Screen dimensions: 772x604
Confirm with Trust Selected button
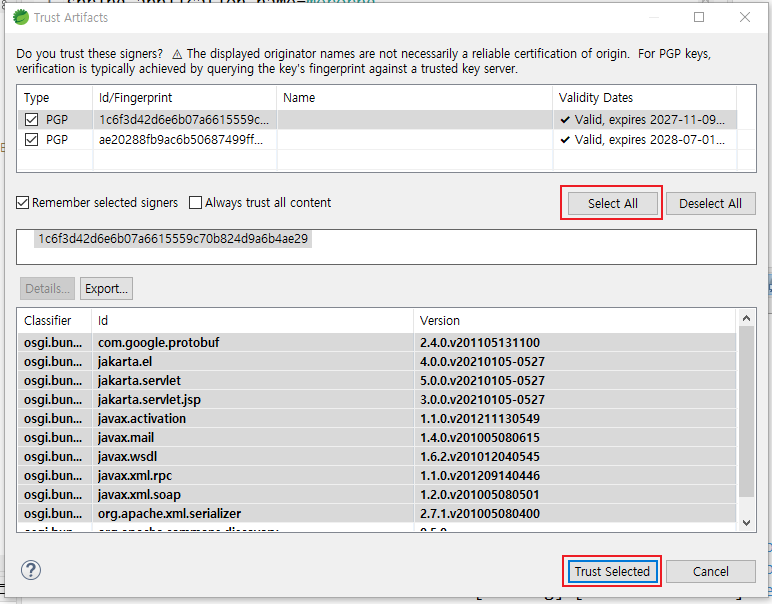coord(612,572)
